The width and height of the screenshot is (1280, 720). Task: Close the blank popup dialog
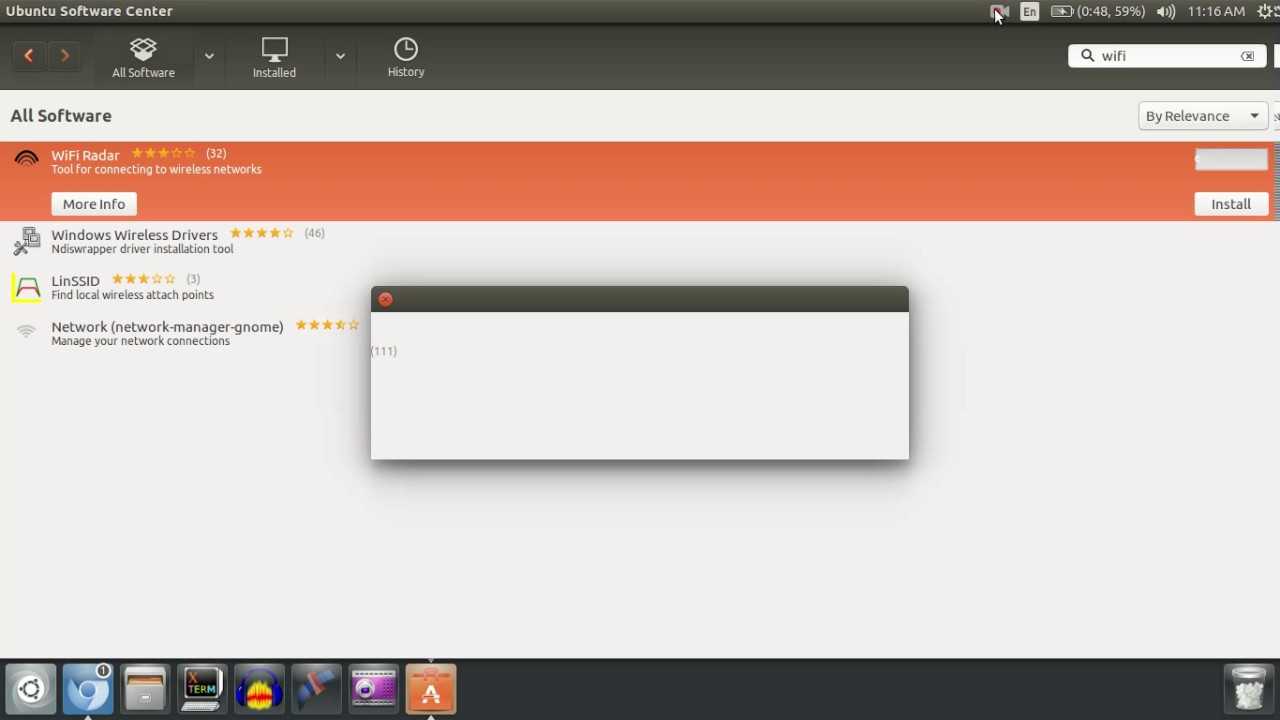pyautogui.click(x=386, y=299)
